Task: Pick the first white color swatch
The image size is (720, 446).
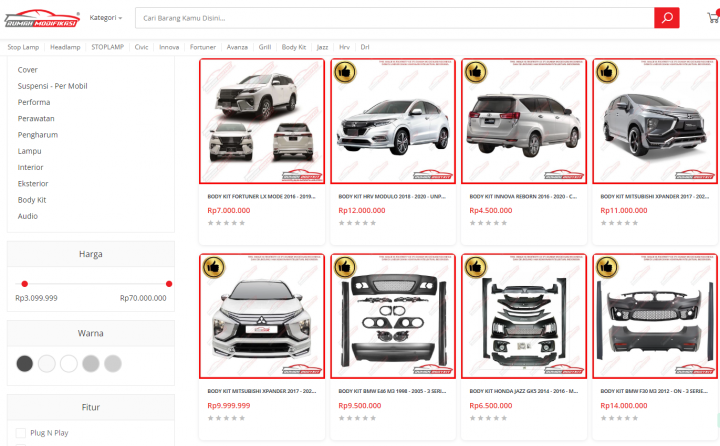Action: (47, 364)
